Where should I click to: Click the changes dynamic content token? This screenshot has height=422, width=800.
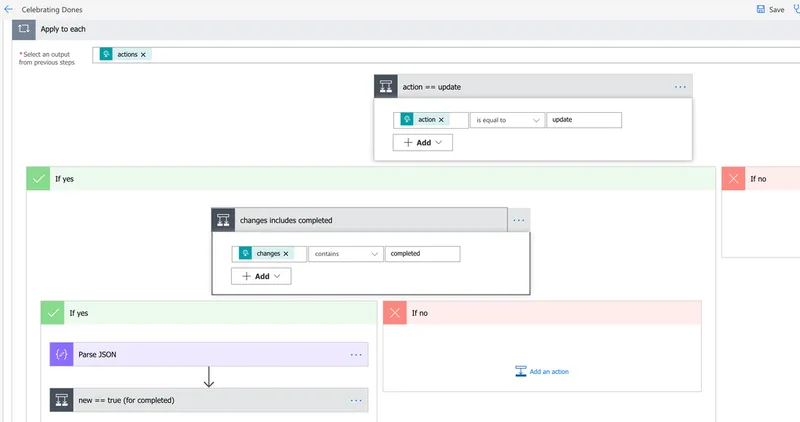[268, 254]
